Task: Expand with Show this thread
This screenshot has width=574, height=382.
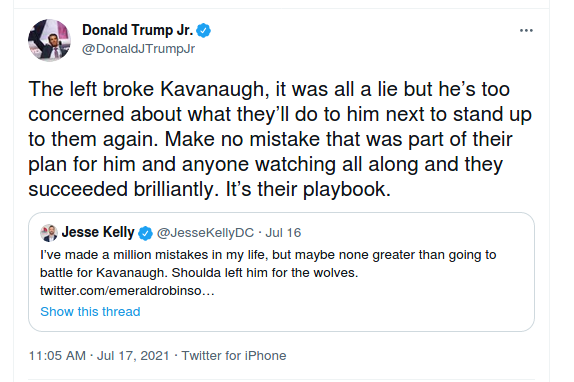Action: 90,311
